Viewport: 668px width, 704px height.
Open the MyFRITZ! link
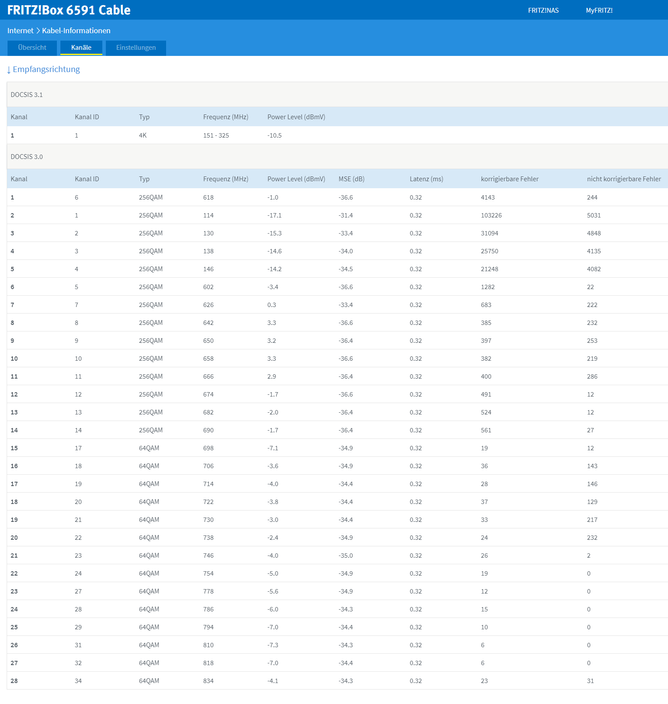(x=599, y=10)
